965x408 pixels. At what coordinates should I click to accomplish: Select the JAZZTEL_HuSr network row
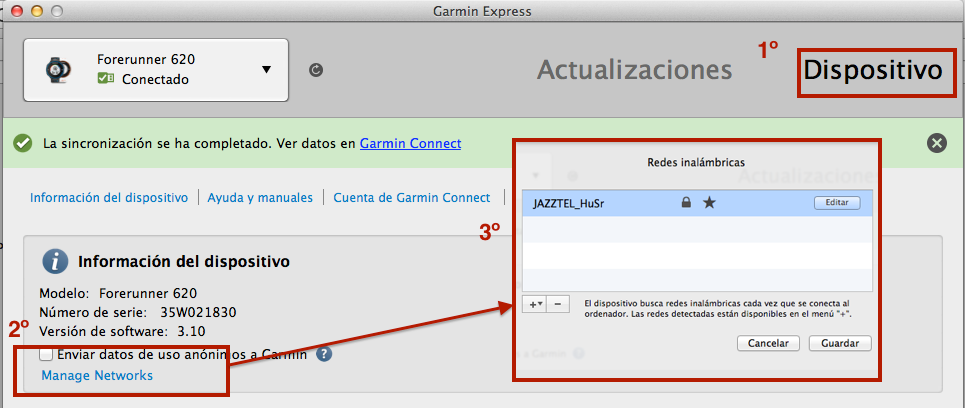point(697,202)
